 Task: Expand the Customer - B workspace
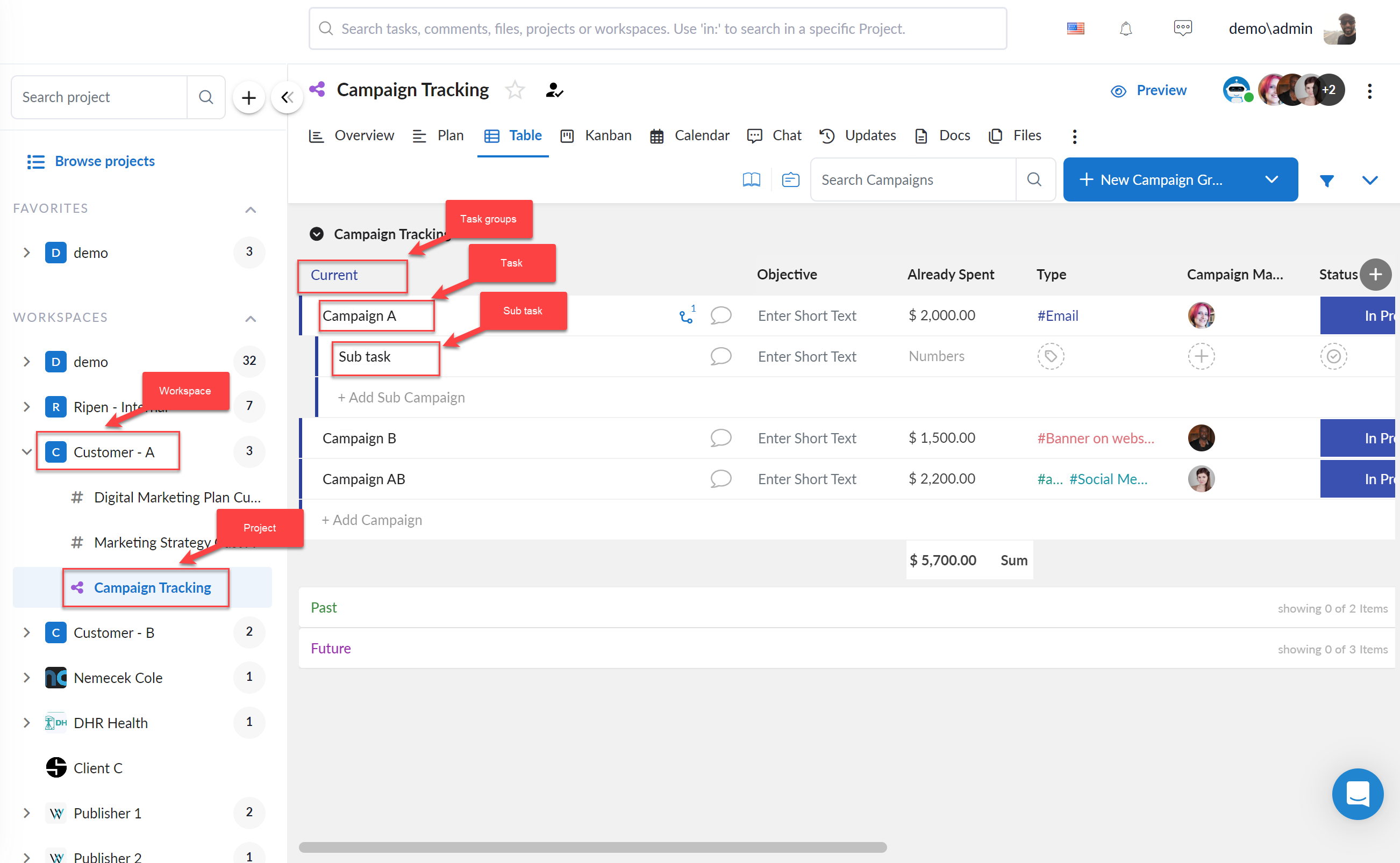pos(26,632)
